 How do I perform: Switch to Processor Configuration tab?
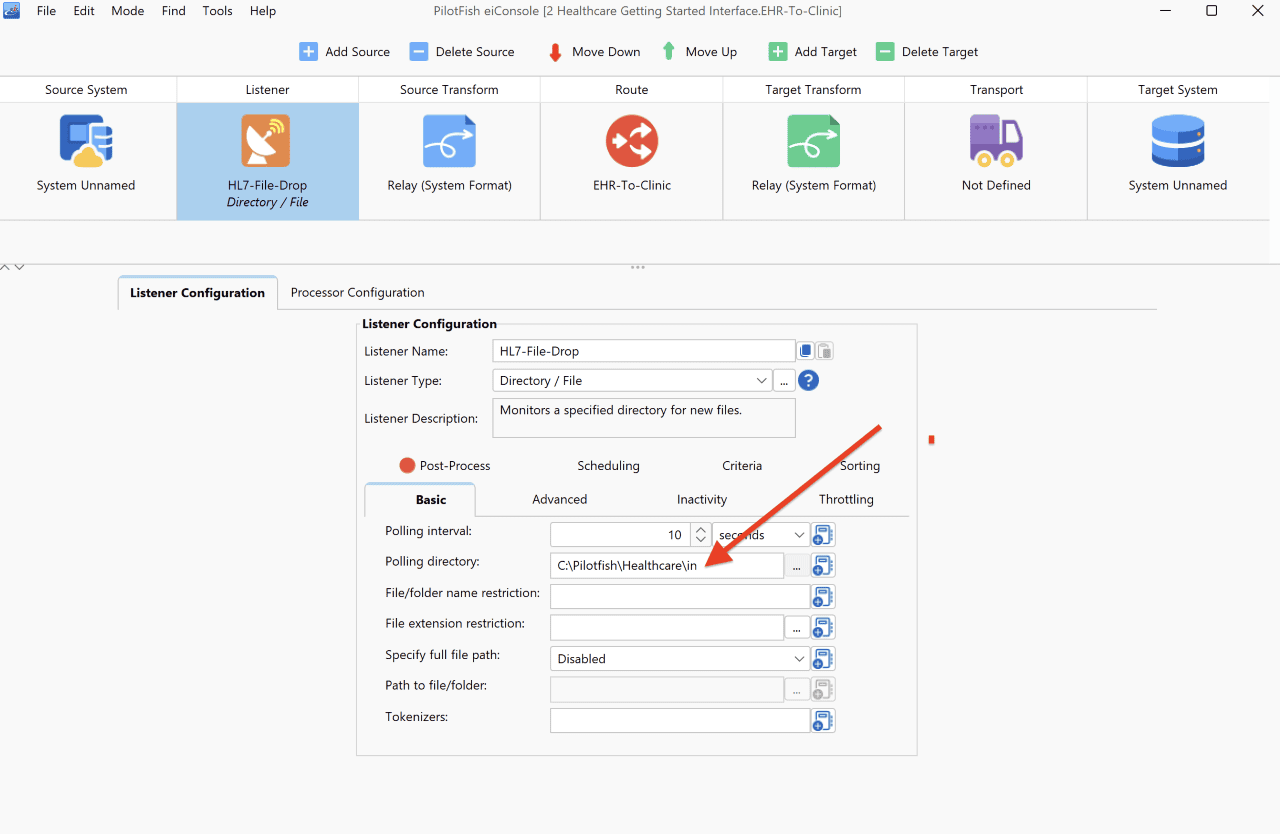pos(358,293)
